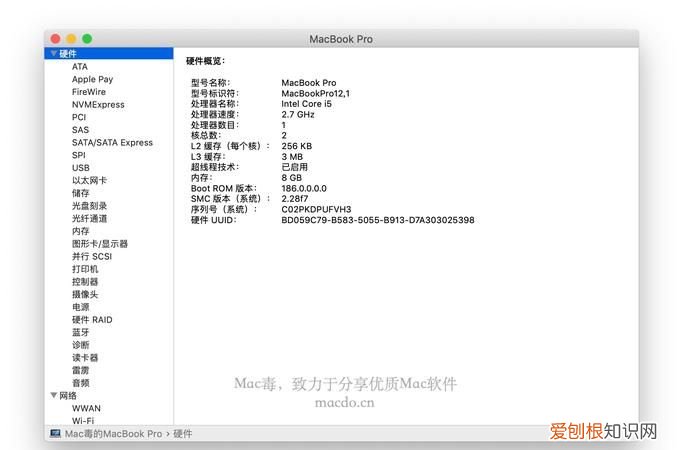Select NVMExpress in the sidebar
Image resolution: width=683 pixels, height=450 pixels.
tap(98, 104)
